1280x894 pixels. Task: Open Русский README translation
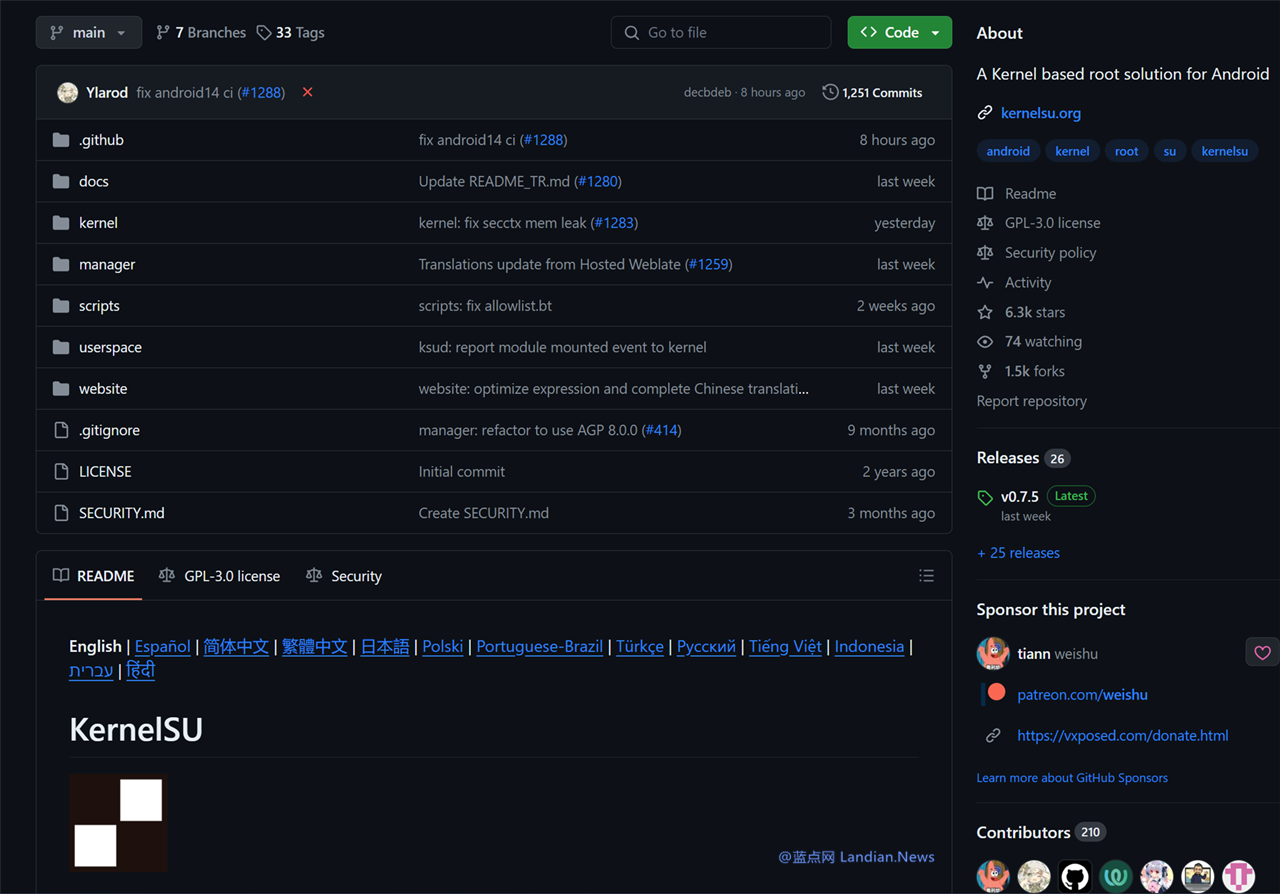click(706, 646)
